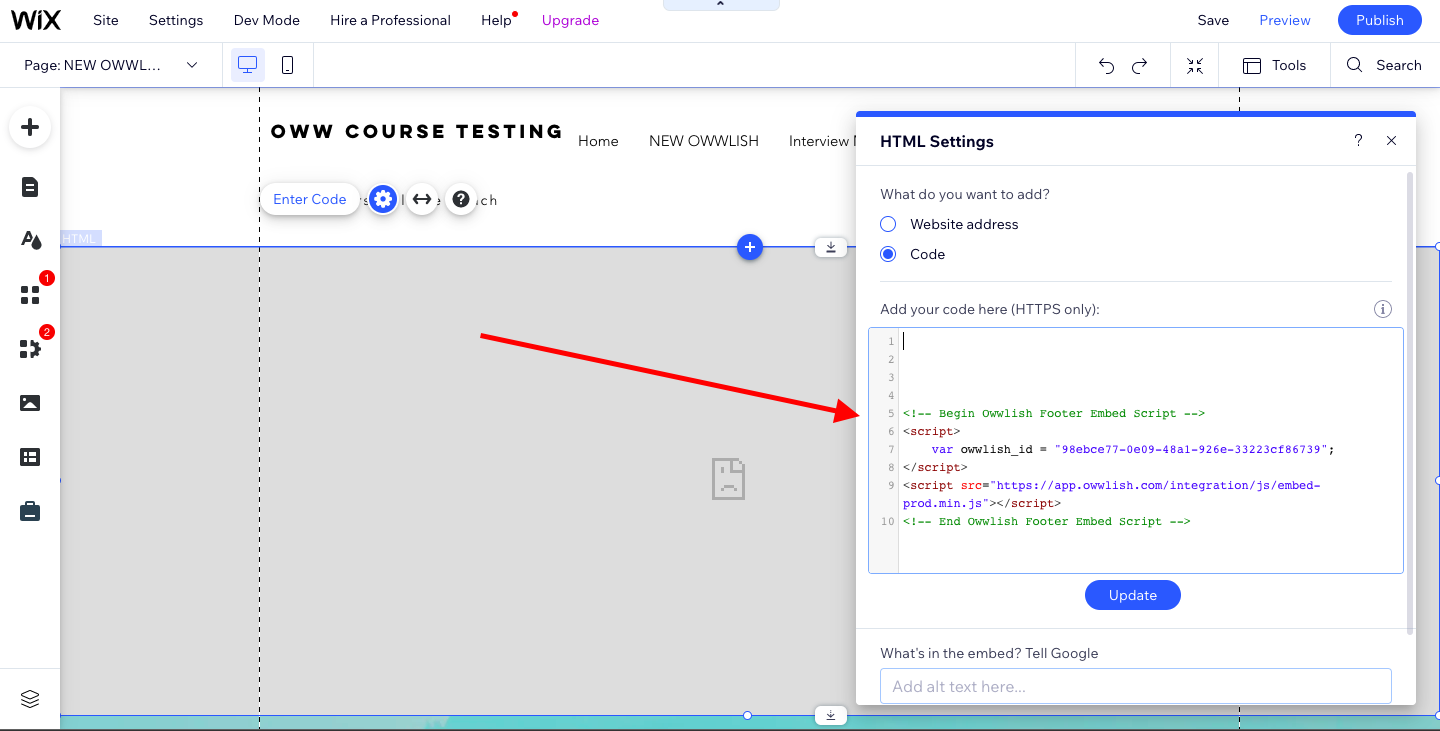Click the End Owwlish Footer comment line
Image resolution: width=1440 pixels, height=731 pixels.
pyautogui.click(x=1046, y=521)
